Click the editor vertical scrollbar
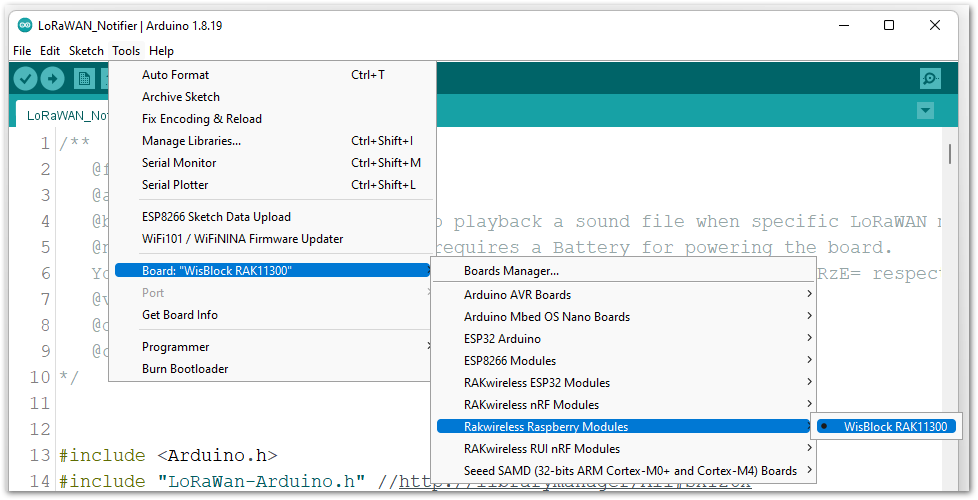 tap(950, 154)
